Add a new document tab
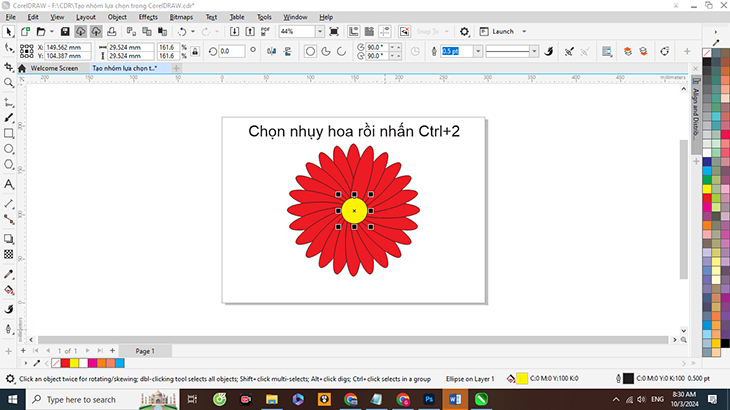This screenshot has height=410, width=730. point(176,68)
